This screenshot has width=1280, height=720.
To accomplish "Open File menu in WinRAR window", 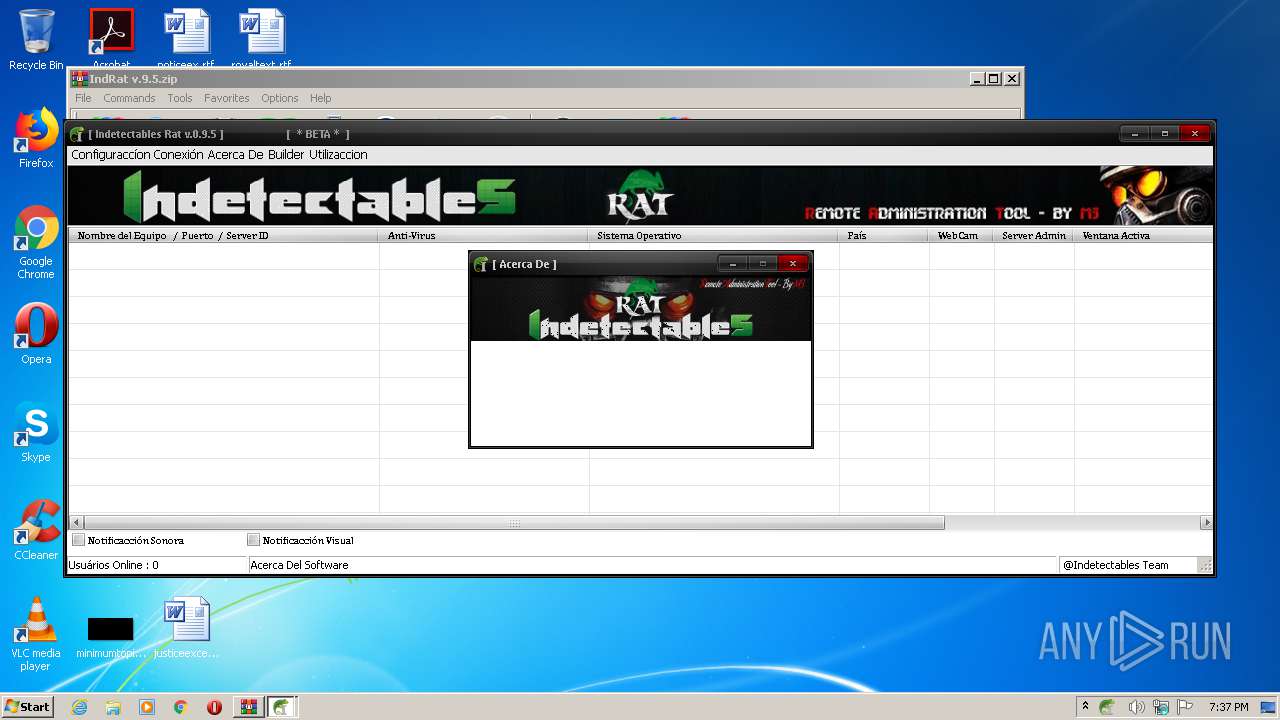I will coord(83,98).
